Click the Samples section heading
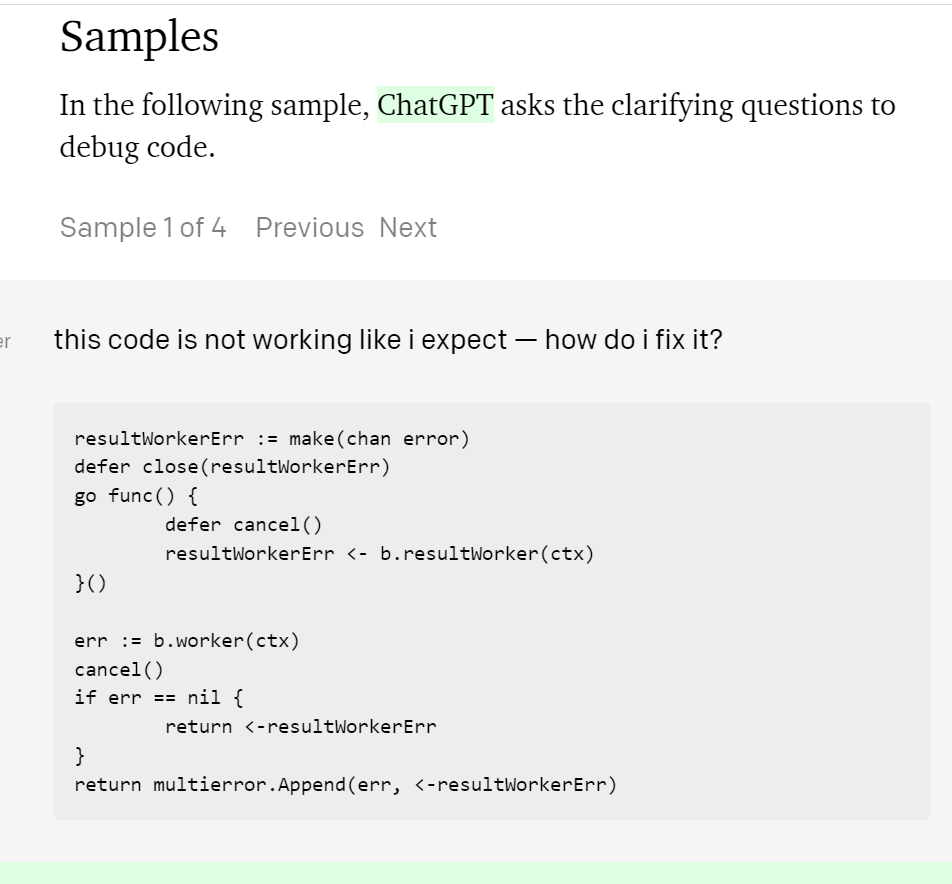The height and width of the screenshot is (884, 952). (x=139, y=38)
